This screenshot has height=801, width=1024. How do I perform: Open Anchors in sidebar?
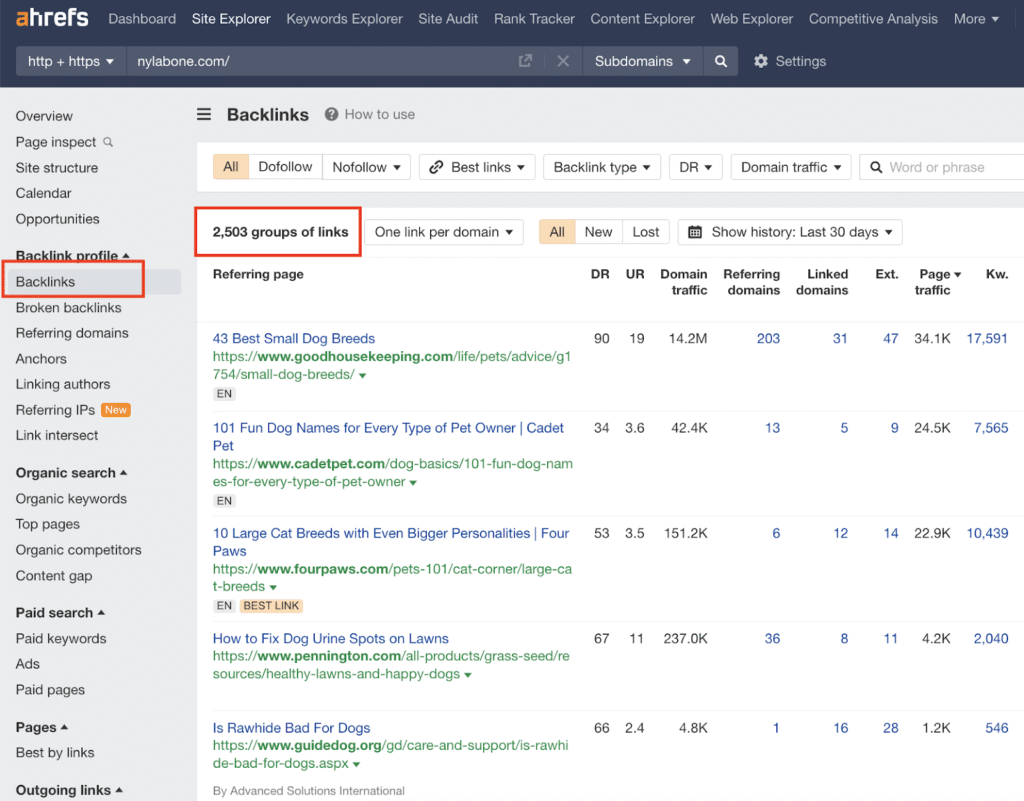[41, 359]
